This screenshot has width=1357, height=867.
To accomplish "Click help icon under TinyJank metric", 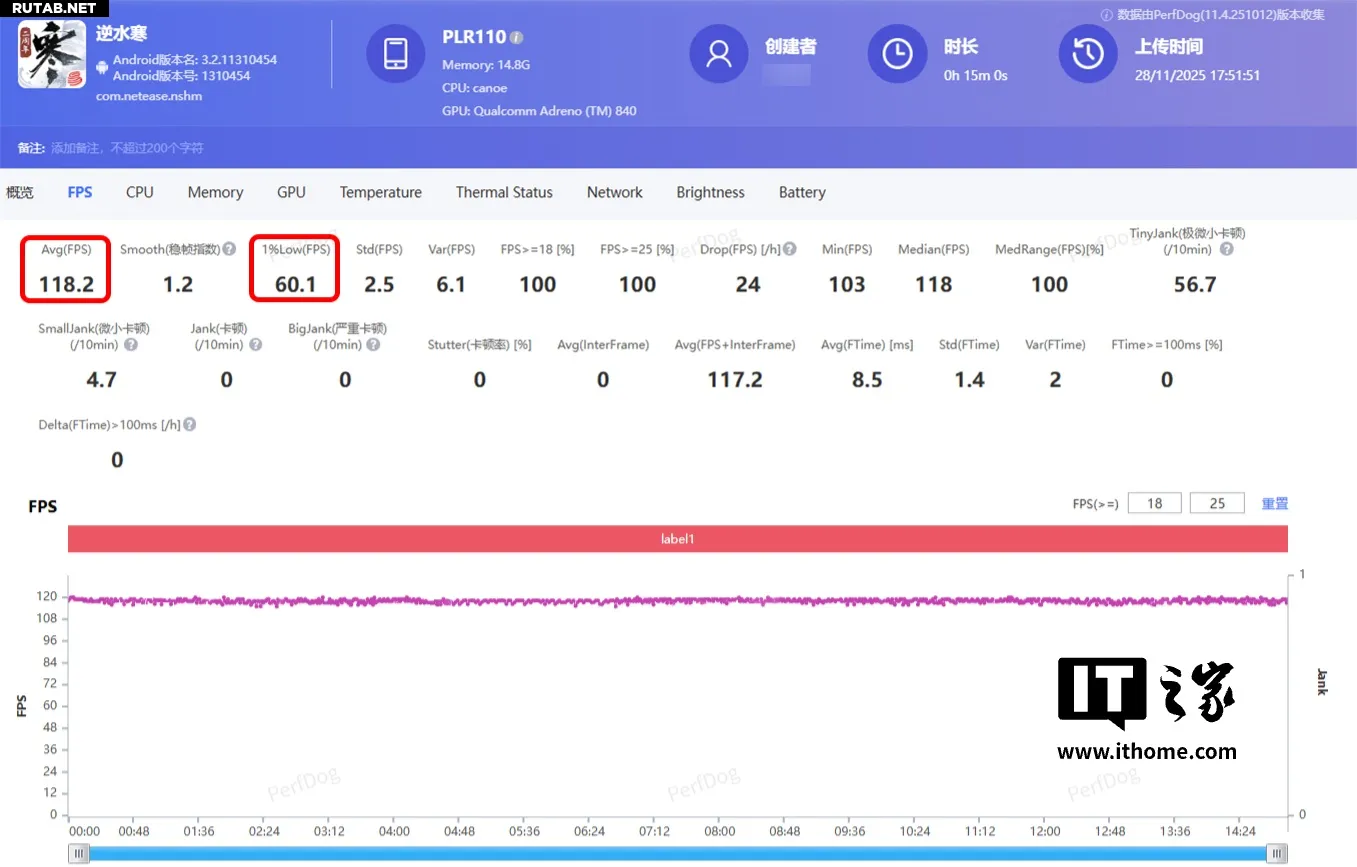I will pos(1226,249).
